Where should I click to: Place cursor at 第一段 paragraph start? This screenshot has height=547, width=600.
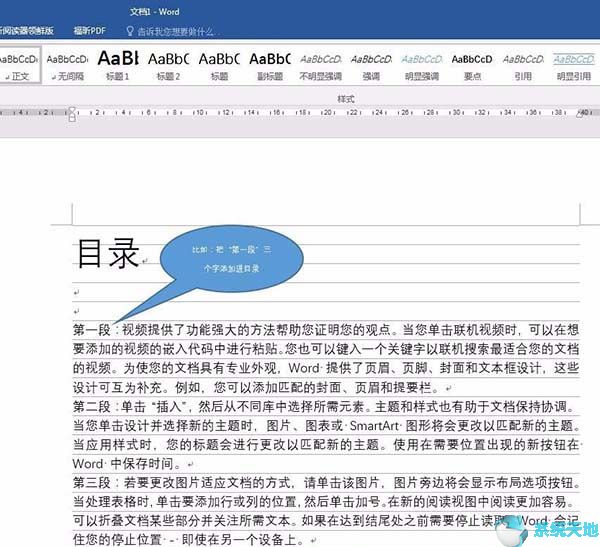coord(75,329)
